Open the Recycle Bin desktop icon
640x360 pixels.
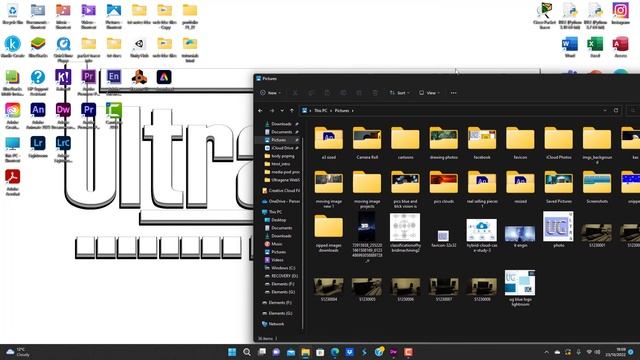click(x=12, y=14)
